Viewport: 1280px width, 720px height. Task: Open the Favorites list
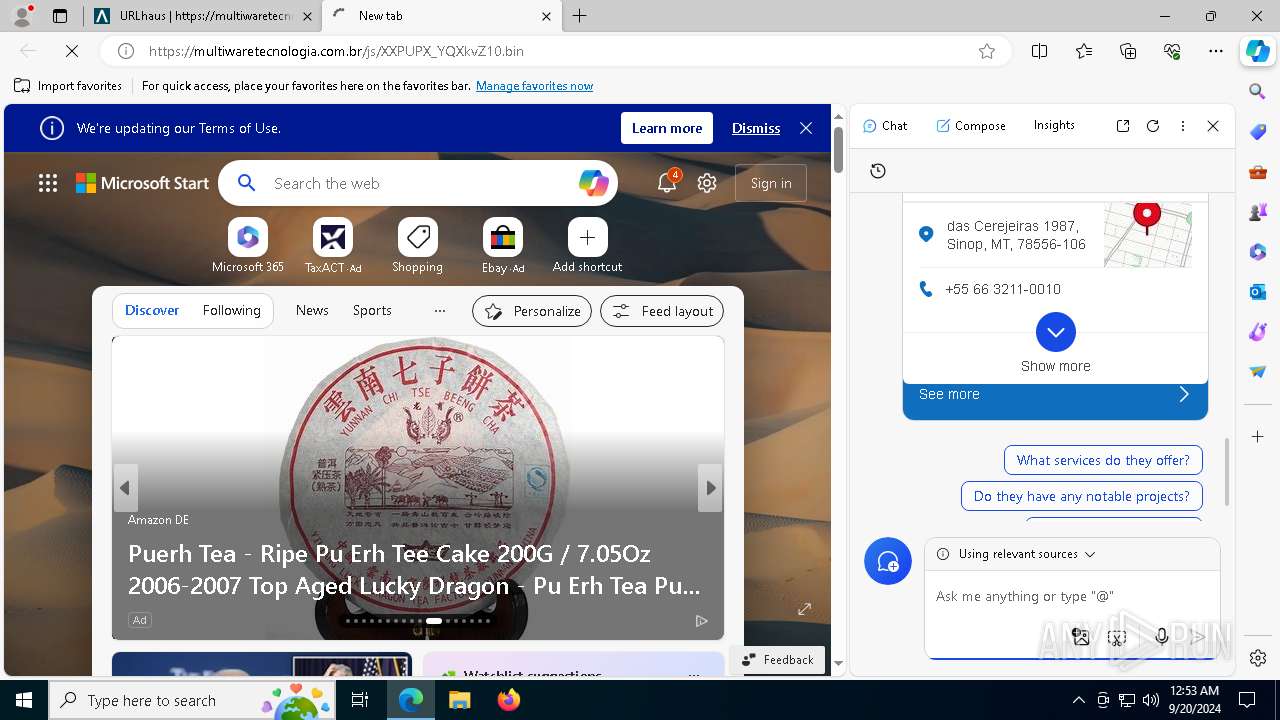1084,51
